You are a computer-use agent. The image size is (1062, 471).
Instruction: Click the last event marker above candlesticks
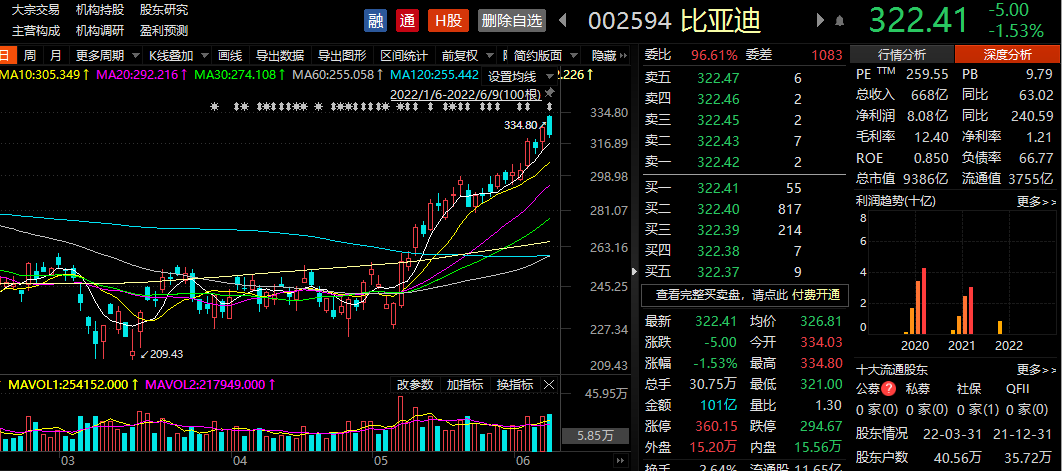click(550, 107)
